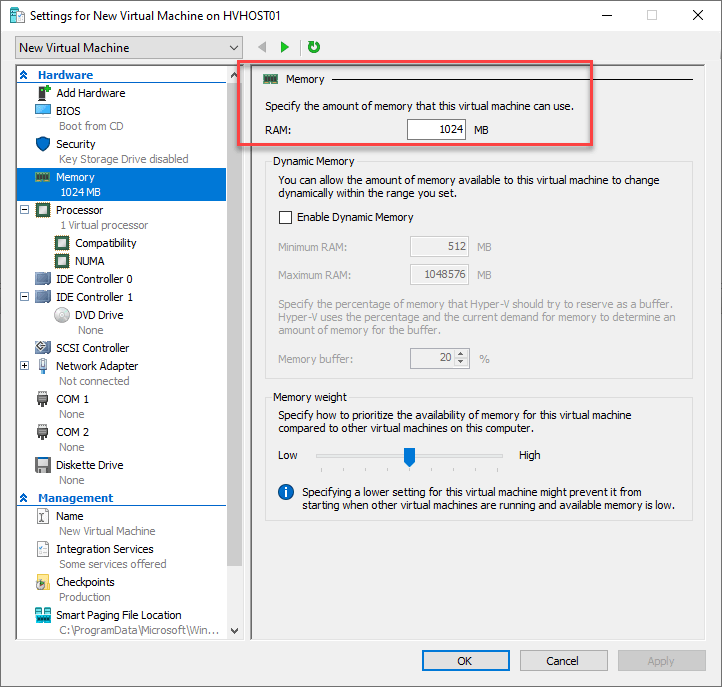
Task: Click the Processor chip icon
Action: click(x=43, y=210)
